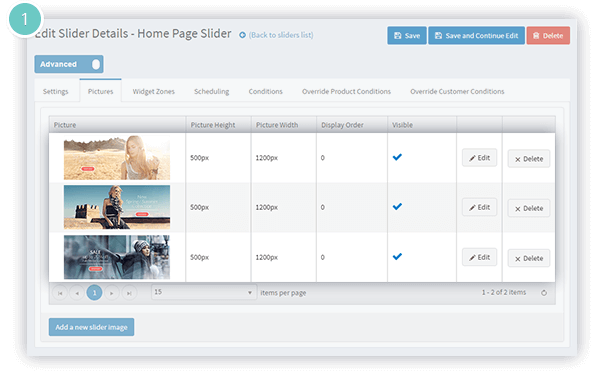Delete the castle seaside picture row
600x374 pixels.
(529, 208)
